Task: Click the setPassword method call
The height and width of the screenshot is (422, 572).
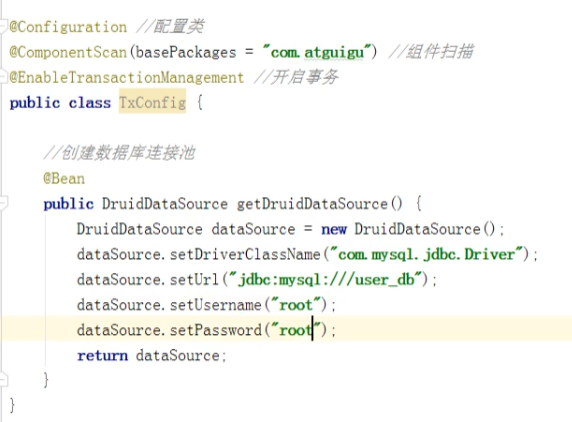Action: pyautogui.click(x=216, y=330)
